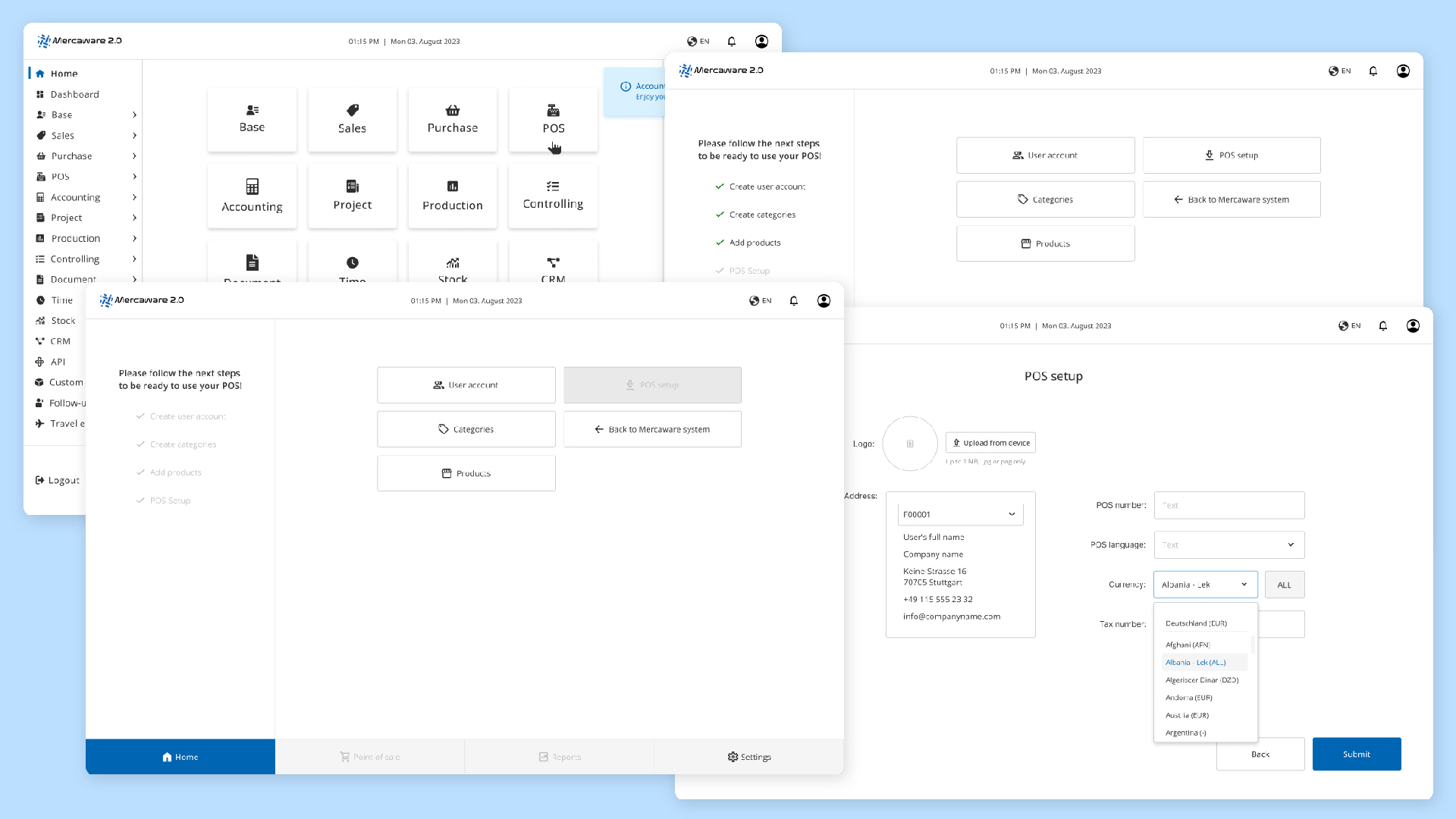
Task: Expand the Albania - Lek currency dropdown
Action: pyautogui.click(x=1205, y=585)
